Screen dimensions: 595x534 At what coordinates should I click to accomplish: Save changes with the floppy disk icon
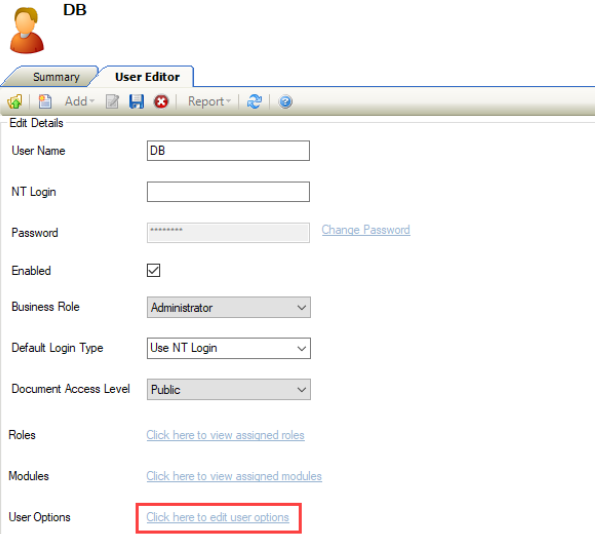(x=137, y=102)
